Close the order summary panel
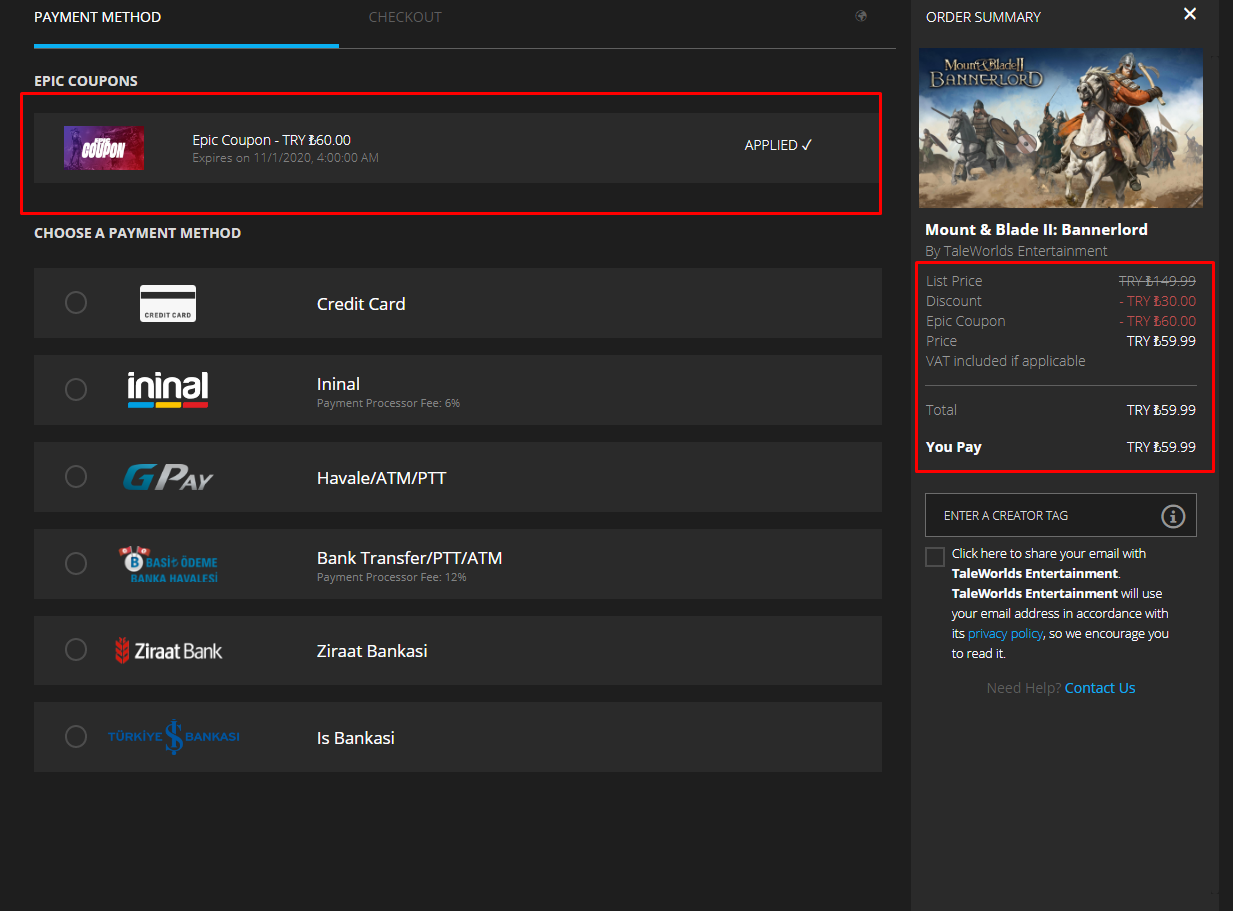Screen dimensions: 1233x911 1190,14
